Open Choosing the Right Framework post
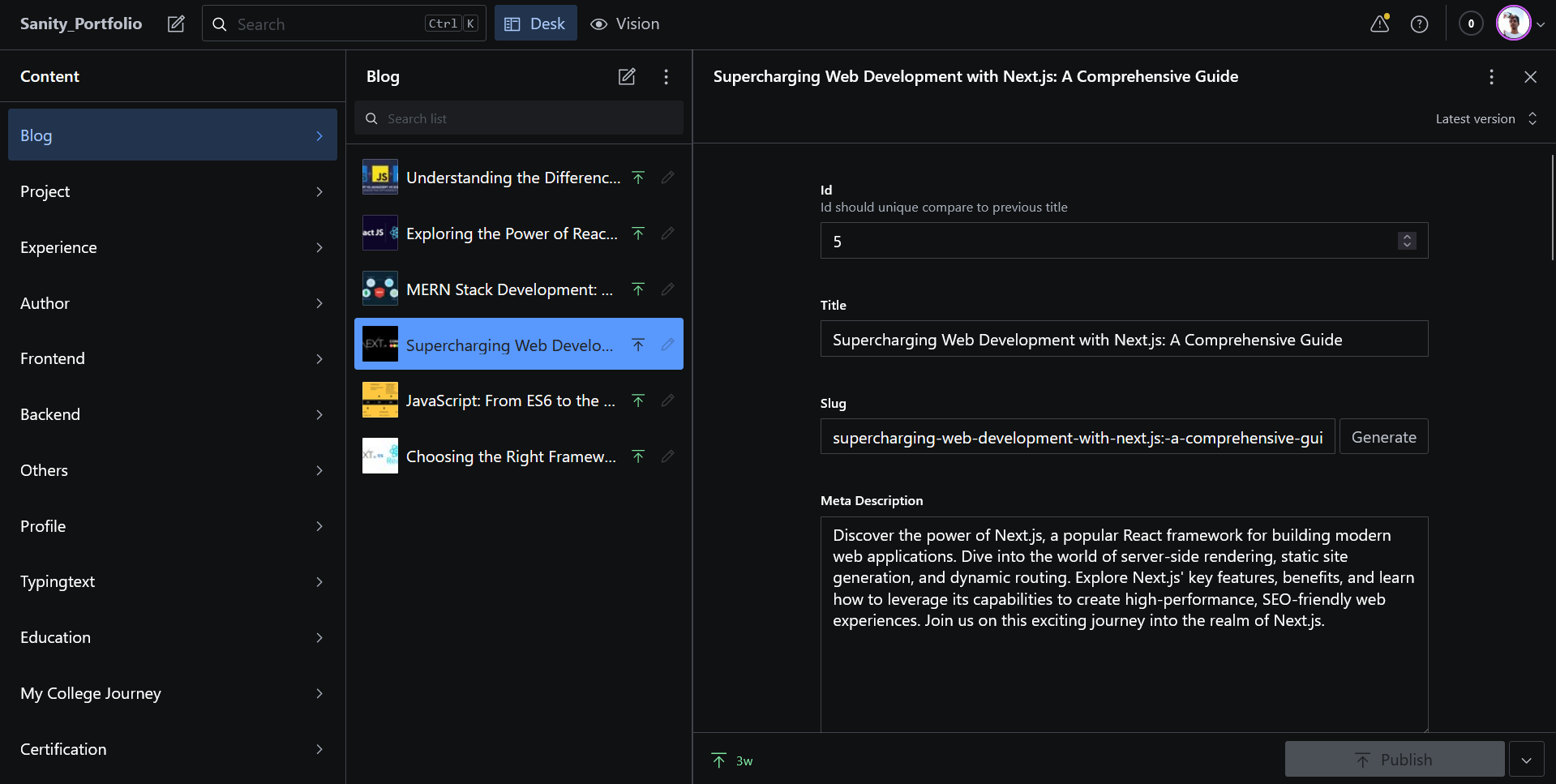 click(x=519, y=456)
